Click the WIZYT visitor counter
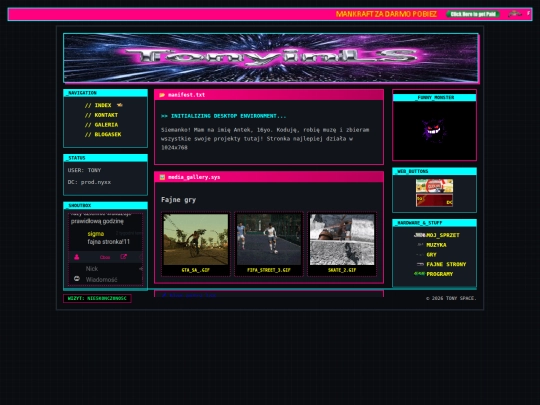Image resolution: width=540 pixels, height=405 pixels. pyautogui.click(x=97, y=298)
